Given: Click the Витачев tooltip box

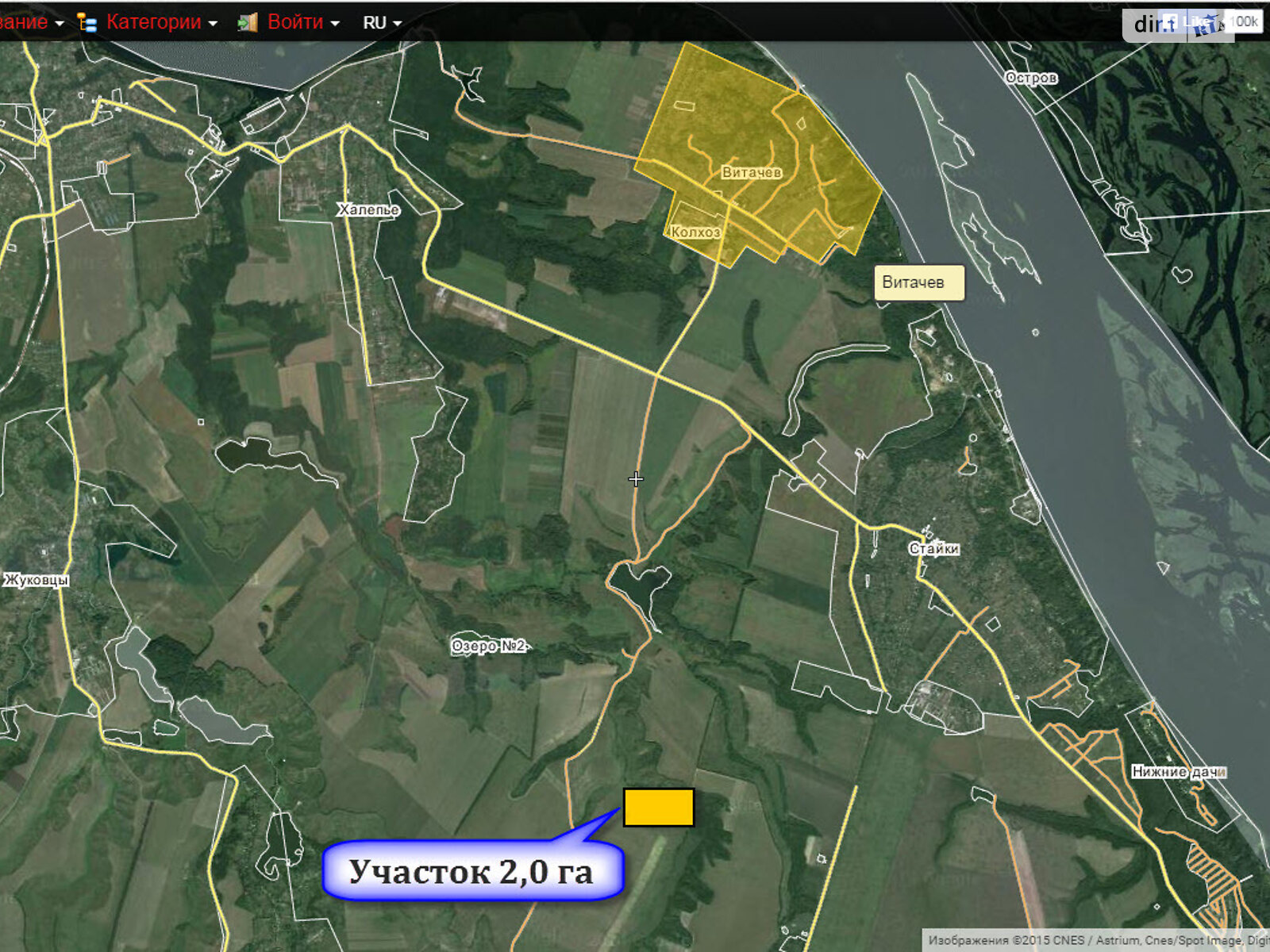Looking at the screenshot, I should point(919,282).
